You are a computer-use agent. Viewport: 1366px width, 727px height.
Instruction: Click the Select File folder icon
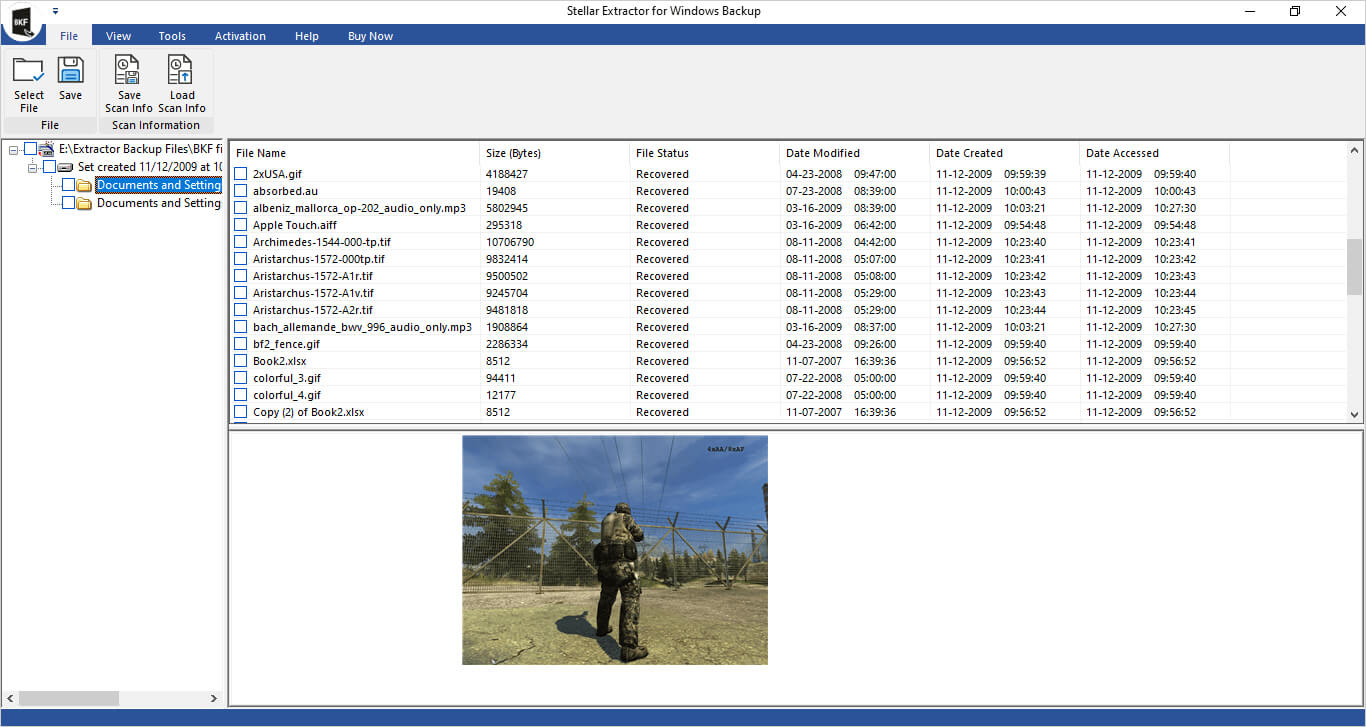[x=28, y=70]
